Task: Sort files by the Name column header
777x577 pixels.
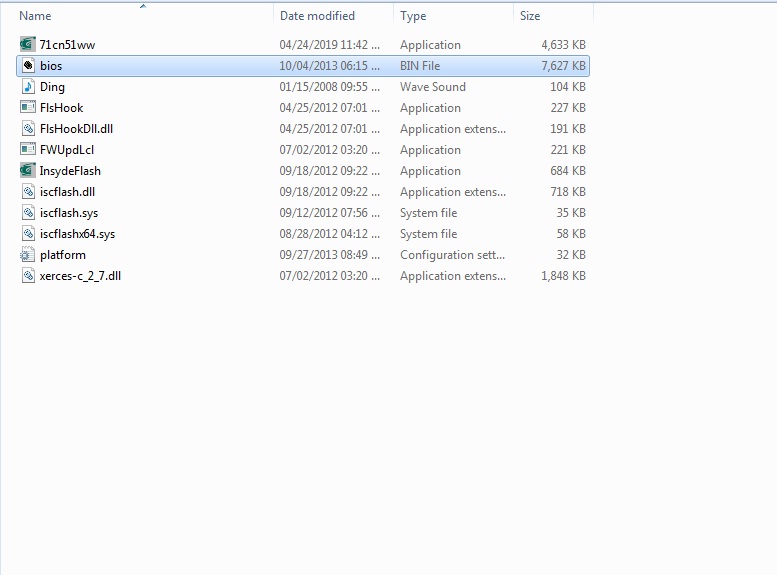Action: click(x=35, y=16)
